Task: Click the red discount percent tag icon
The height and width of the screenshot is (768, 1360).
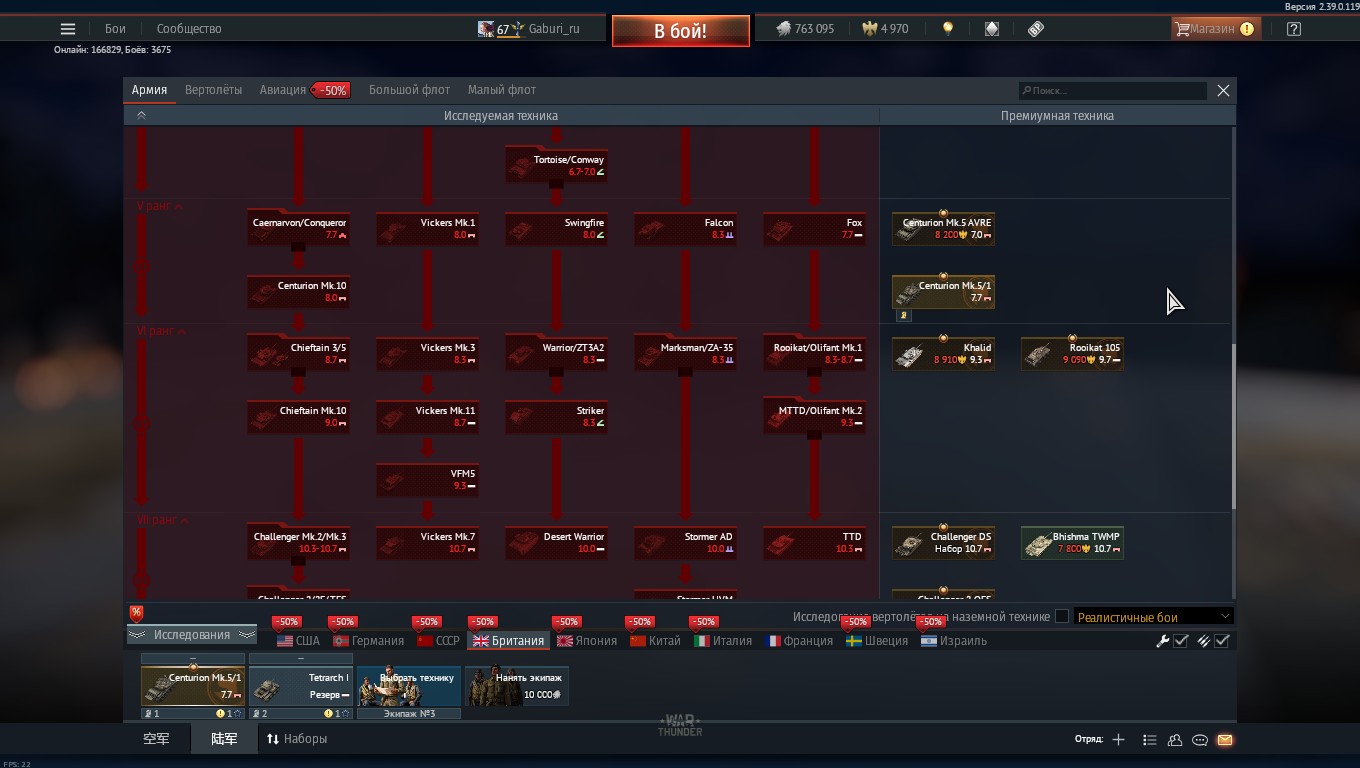Action: pos(136,613)
